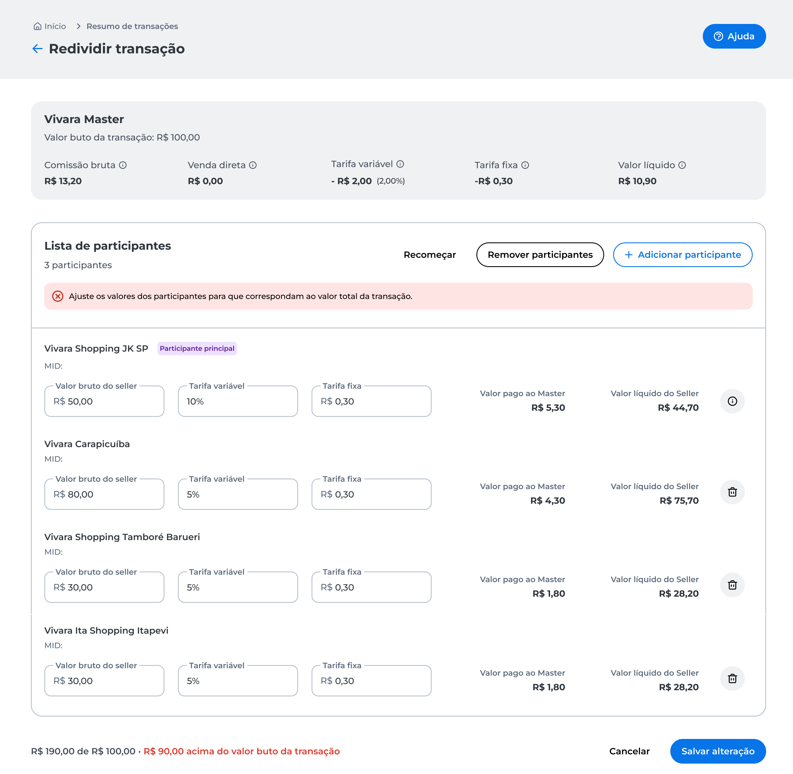Click info icon for Vivara Shopping JK SP
793x774 pixels.
(x=732, y=401)
